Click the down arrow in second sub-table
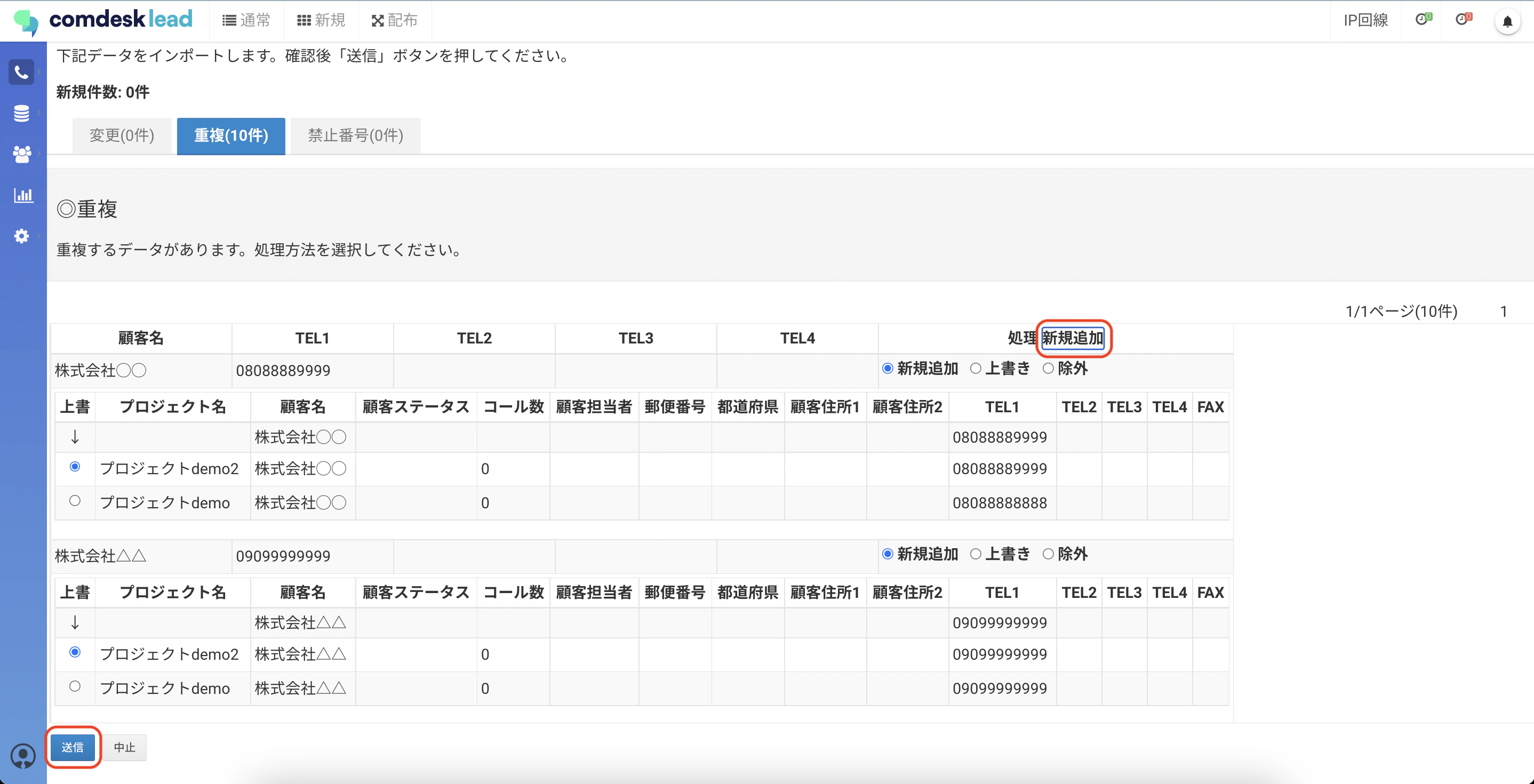Image resolution: width=1534 pixels, height=784 pixels. [75, 623]
